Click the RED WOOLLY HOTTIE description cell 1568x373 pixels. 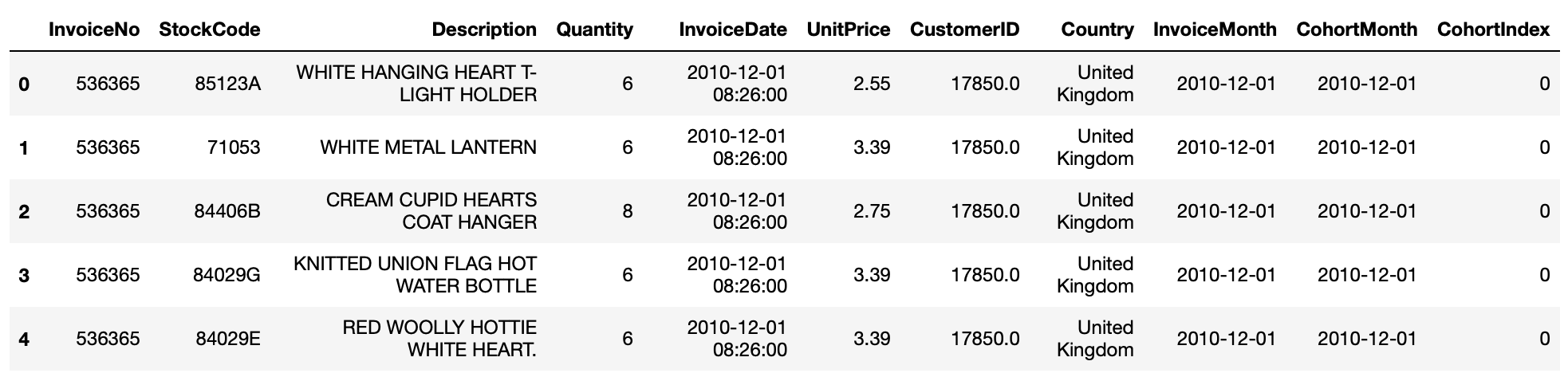439,339
